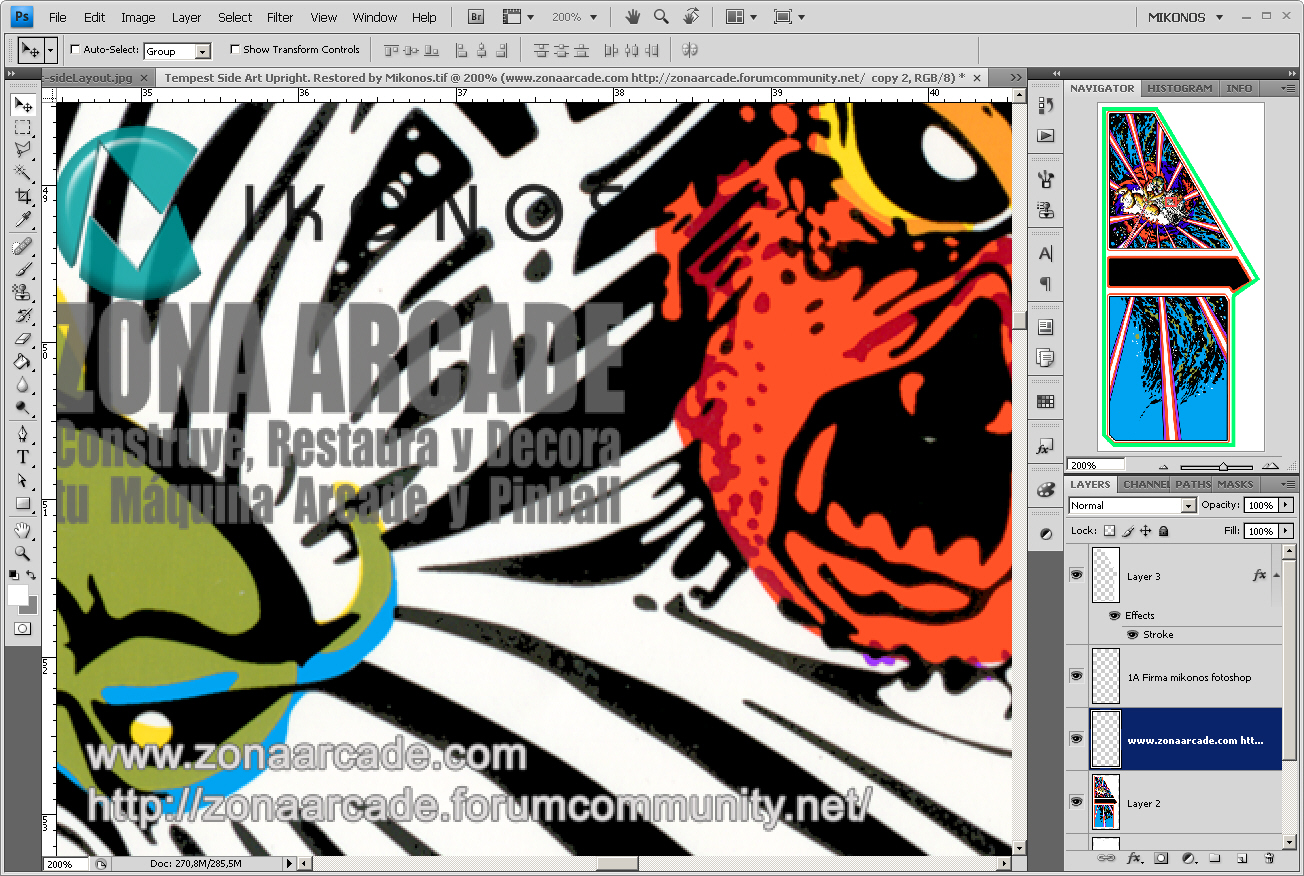
Task: Click the delete layer trash icon
Action: pos(1269,858)
